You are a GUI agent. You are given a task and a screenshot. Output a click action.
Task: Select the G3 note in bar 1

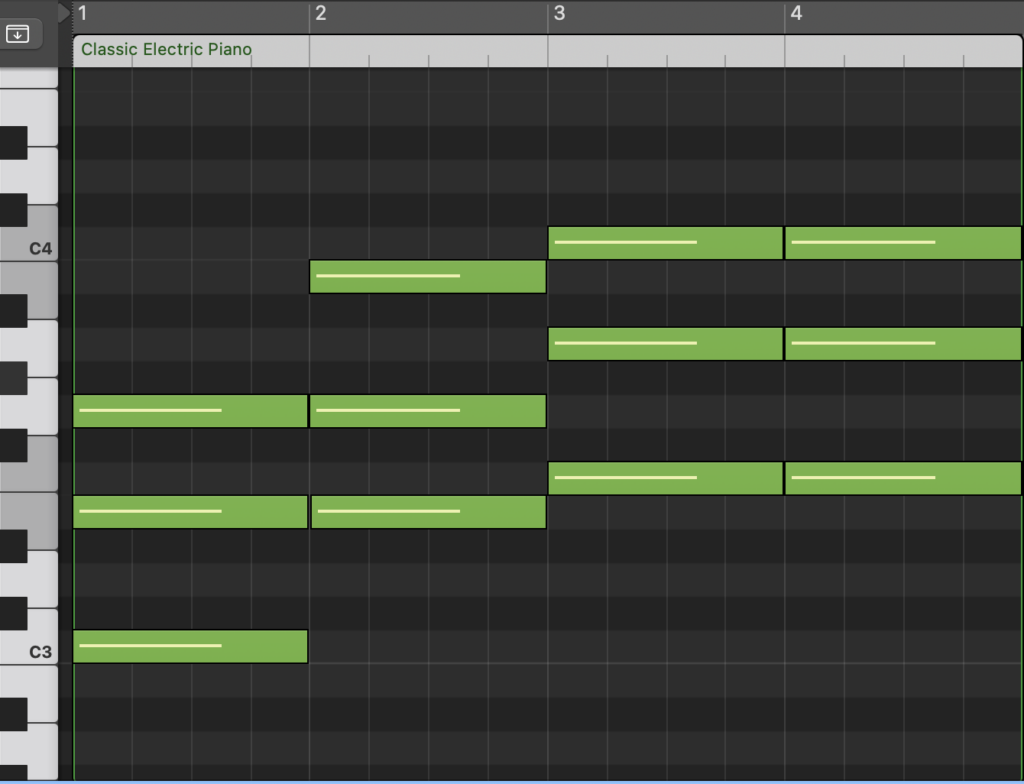[190, 411]
